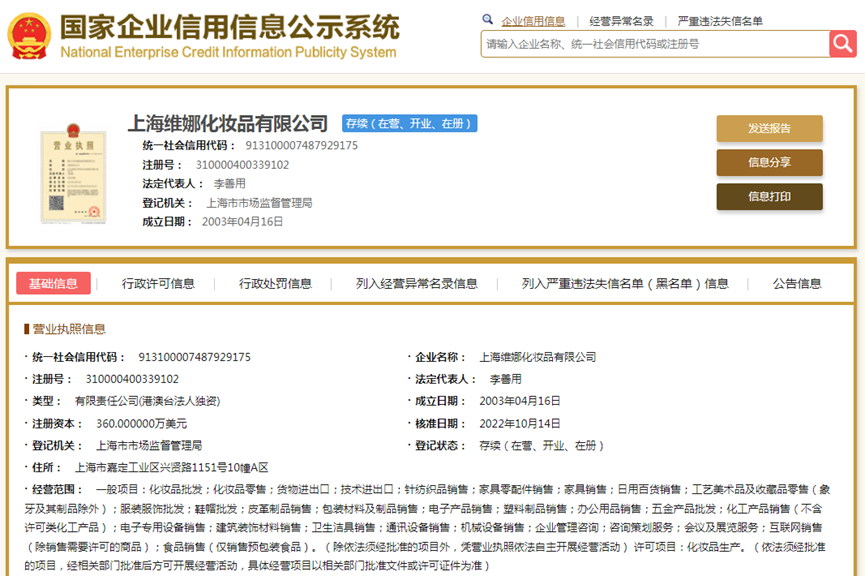Image resolution: width=865 pixels, height=576 pixels.
Task: Click the national emblem logo
Action: 29,36
